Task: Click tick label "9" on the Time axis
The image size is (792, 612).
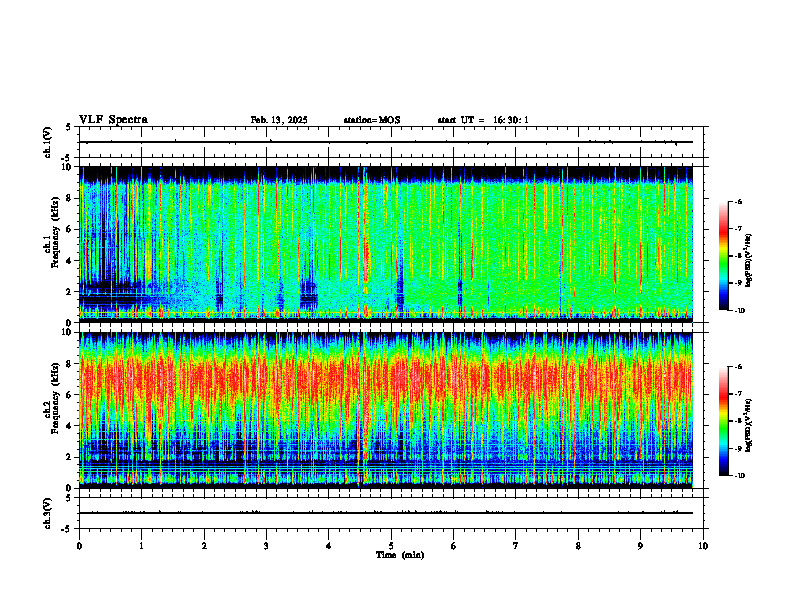Action: tap(640, 546)
